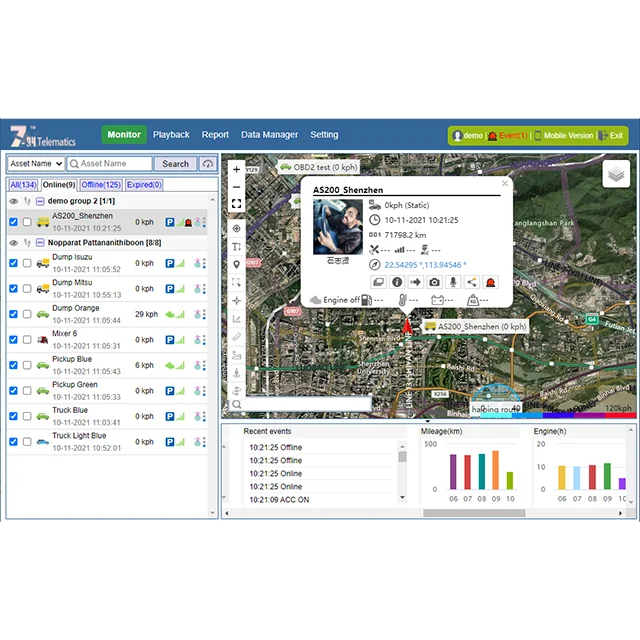Click the driver photo thumbnail in popup
Image resolution: width=640 pixels, height=640 pixels.
tap(338, 227)
